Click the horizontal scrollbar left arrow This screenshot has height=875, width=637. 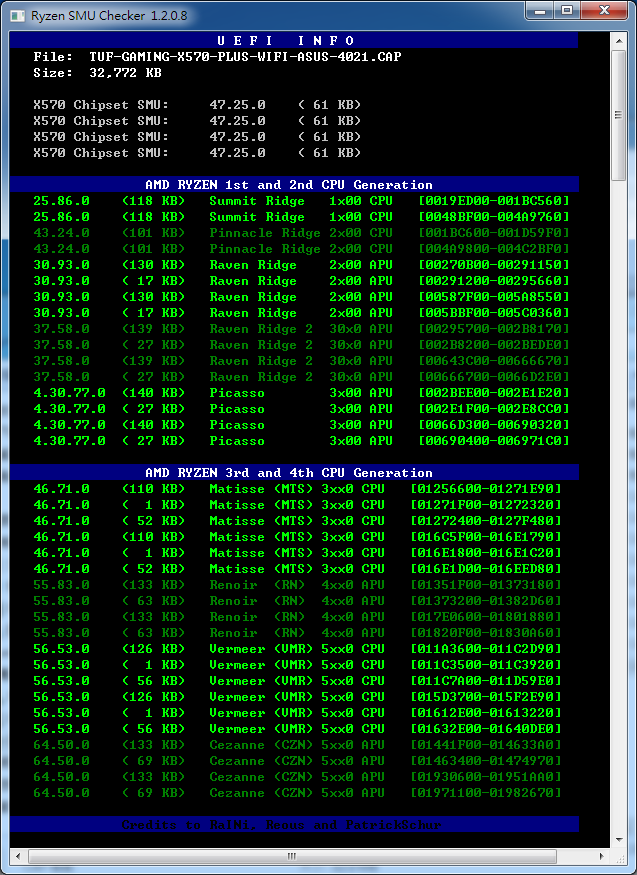(x=18, y=856)
